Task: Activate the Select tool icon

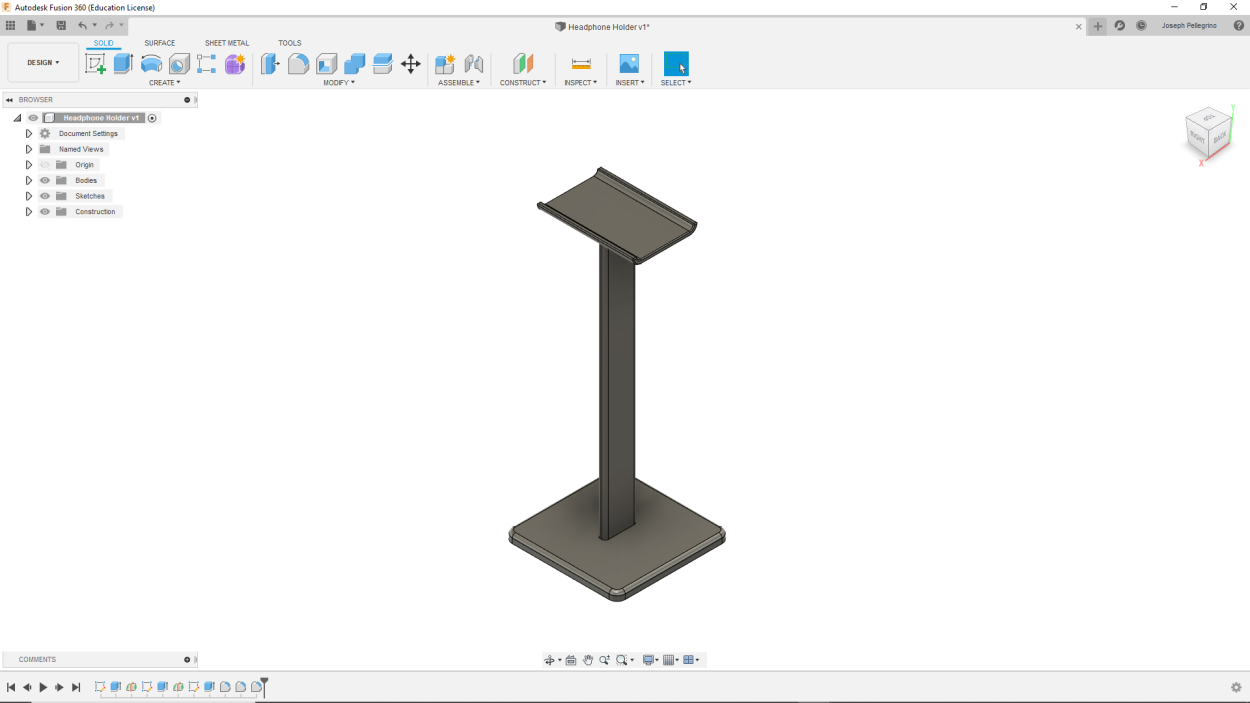Action: click(x=676, y=64)
